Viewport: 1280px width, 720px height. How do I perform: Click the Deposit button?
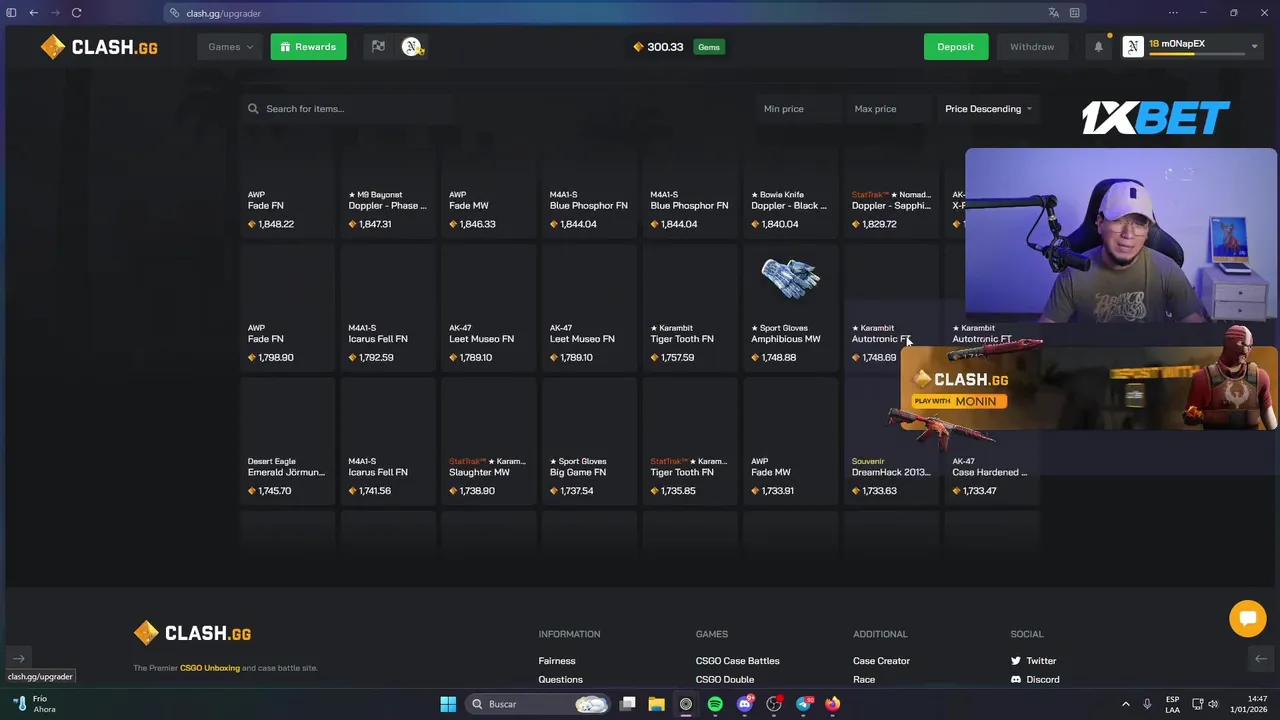[x=955, y=47]
